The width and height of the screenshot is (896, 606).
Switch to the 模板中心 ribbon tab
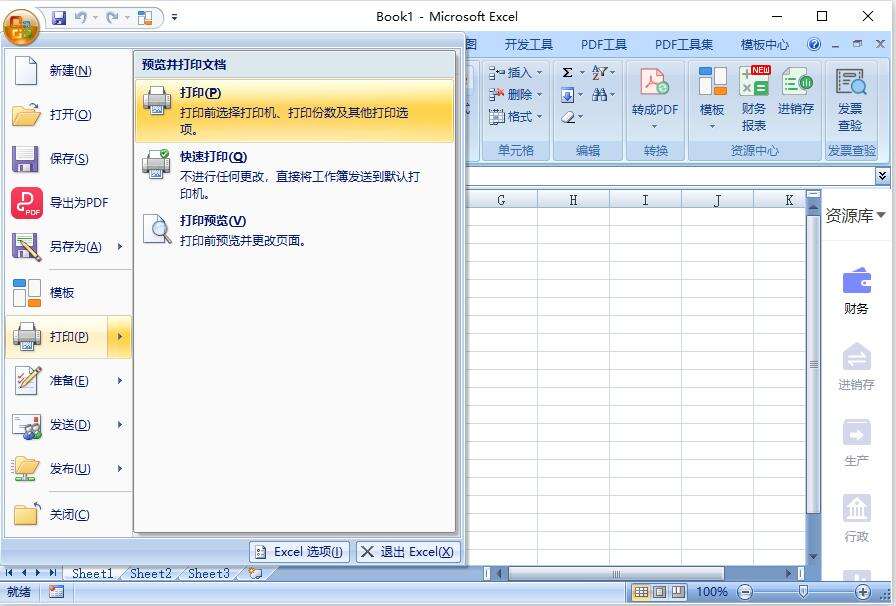(x=765, y=45)
